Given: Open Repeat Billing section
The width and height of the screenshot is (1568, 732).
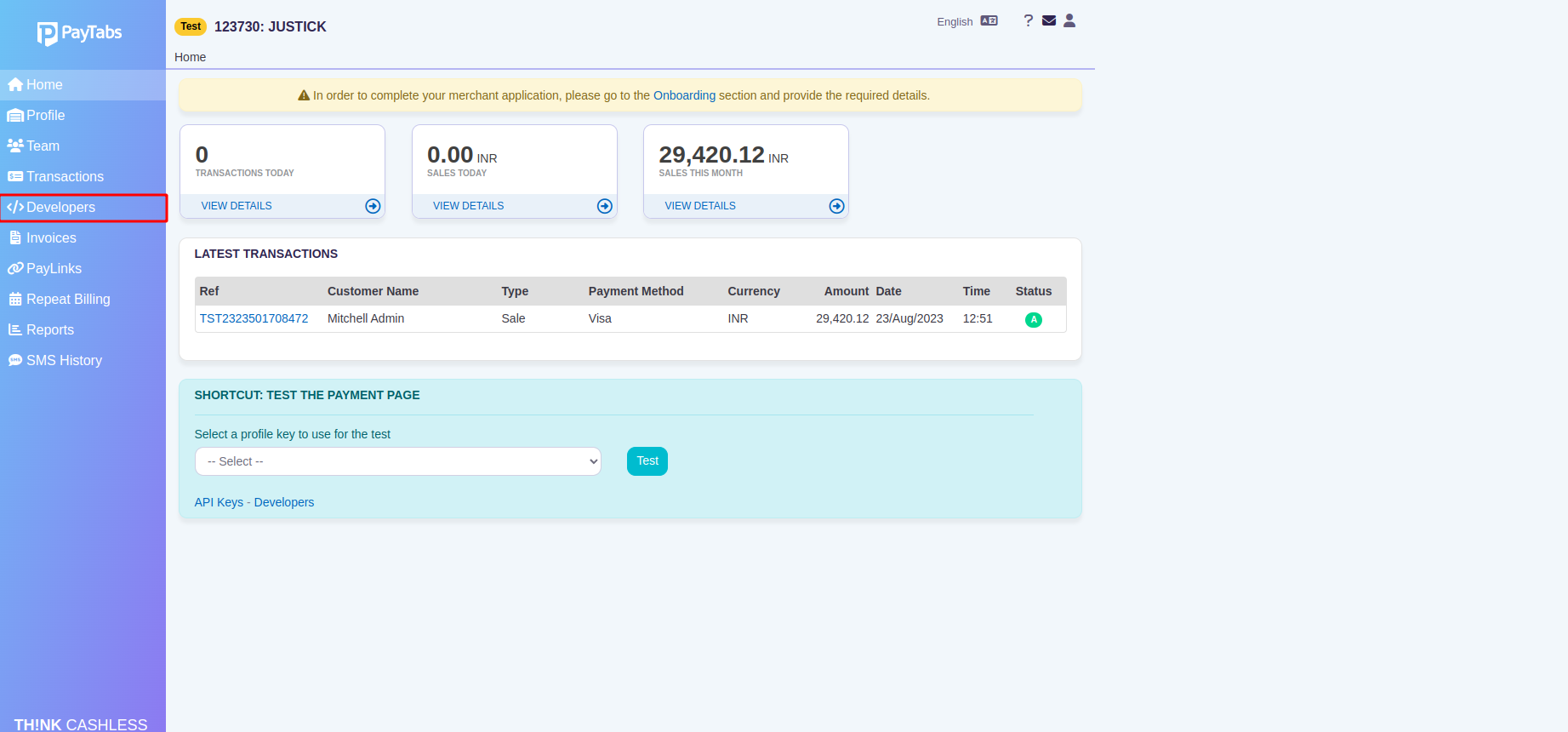Looking at the screenshot, I should click(83, 300).
